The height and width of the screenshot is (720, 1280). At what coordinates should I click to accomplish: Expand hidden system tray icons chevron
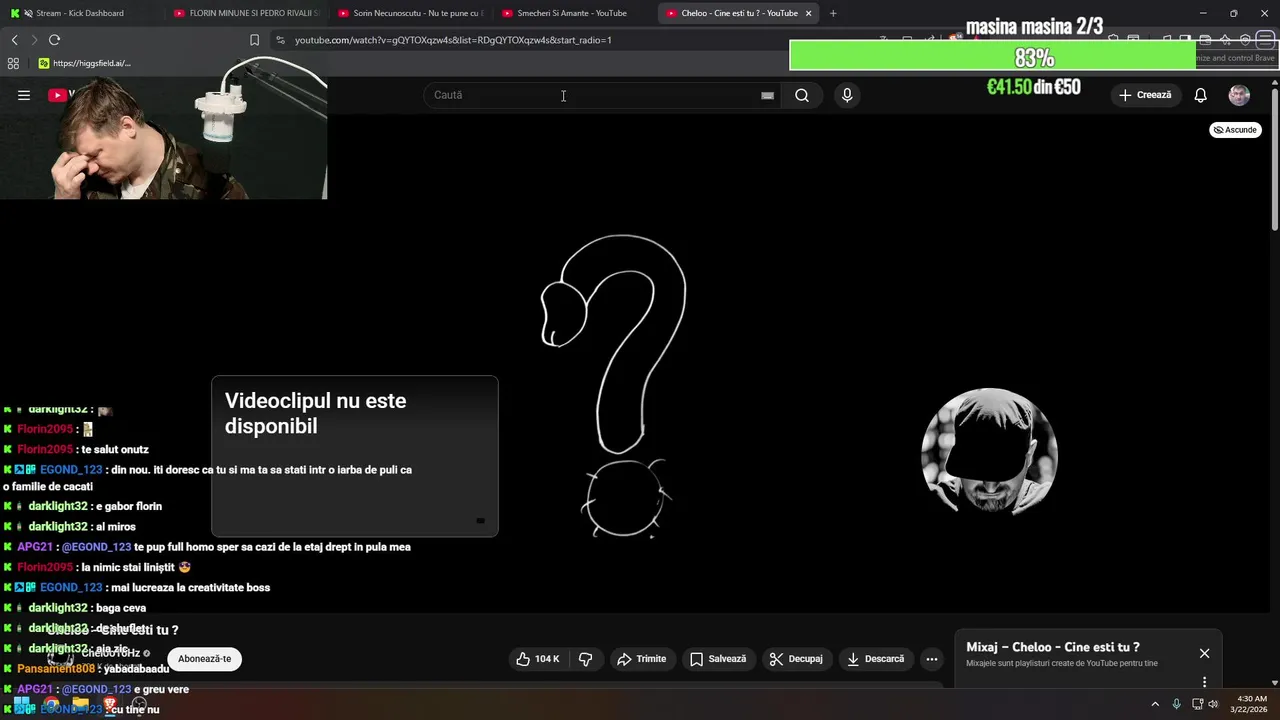click(1155, 704)
